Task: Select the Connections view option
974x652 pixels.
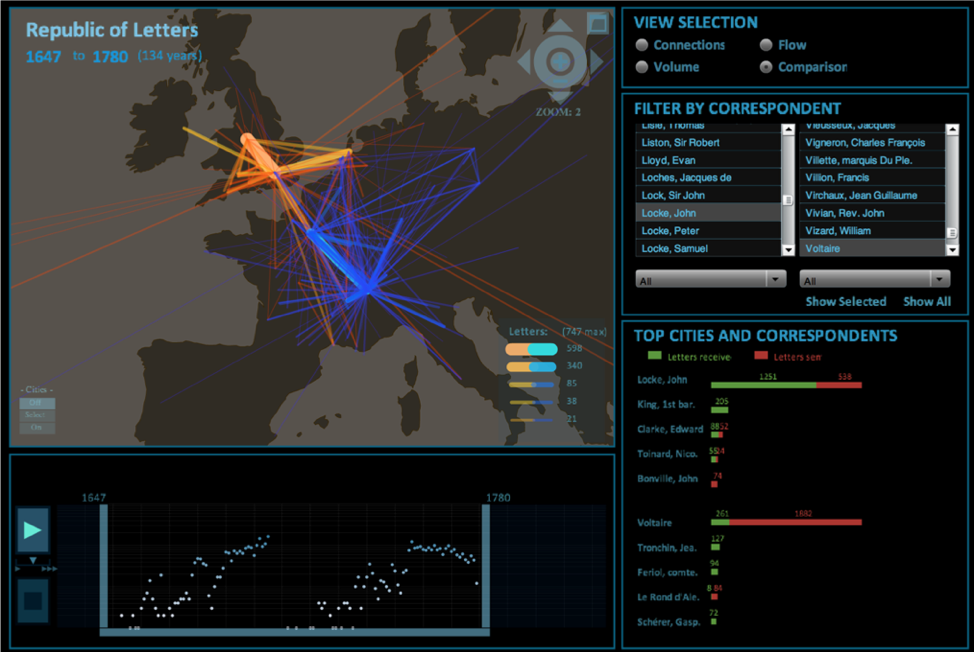Action: (642, 45)
